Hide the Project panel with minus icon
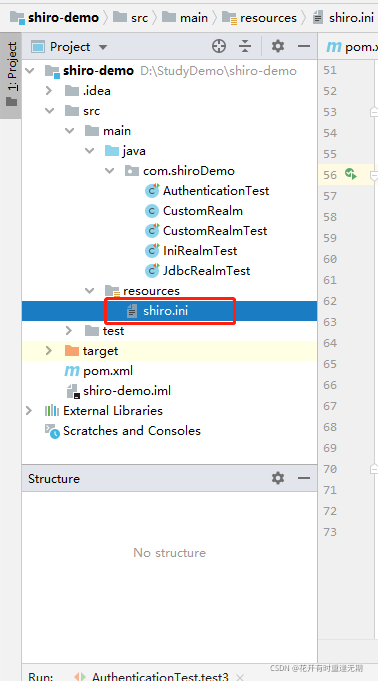This screenshot has height=681, width=378. coord(304,46)
